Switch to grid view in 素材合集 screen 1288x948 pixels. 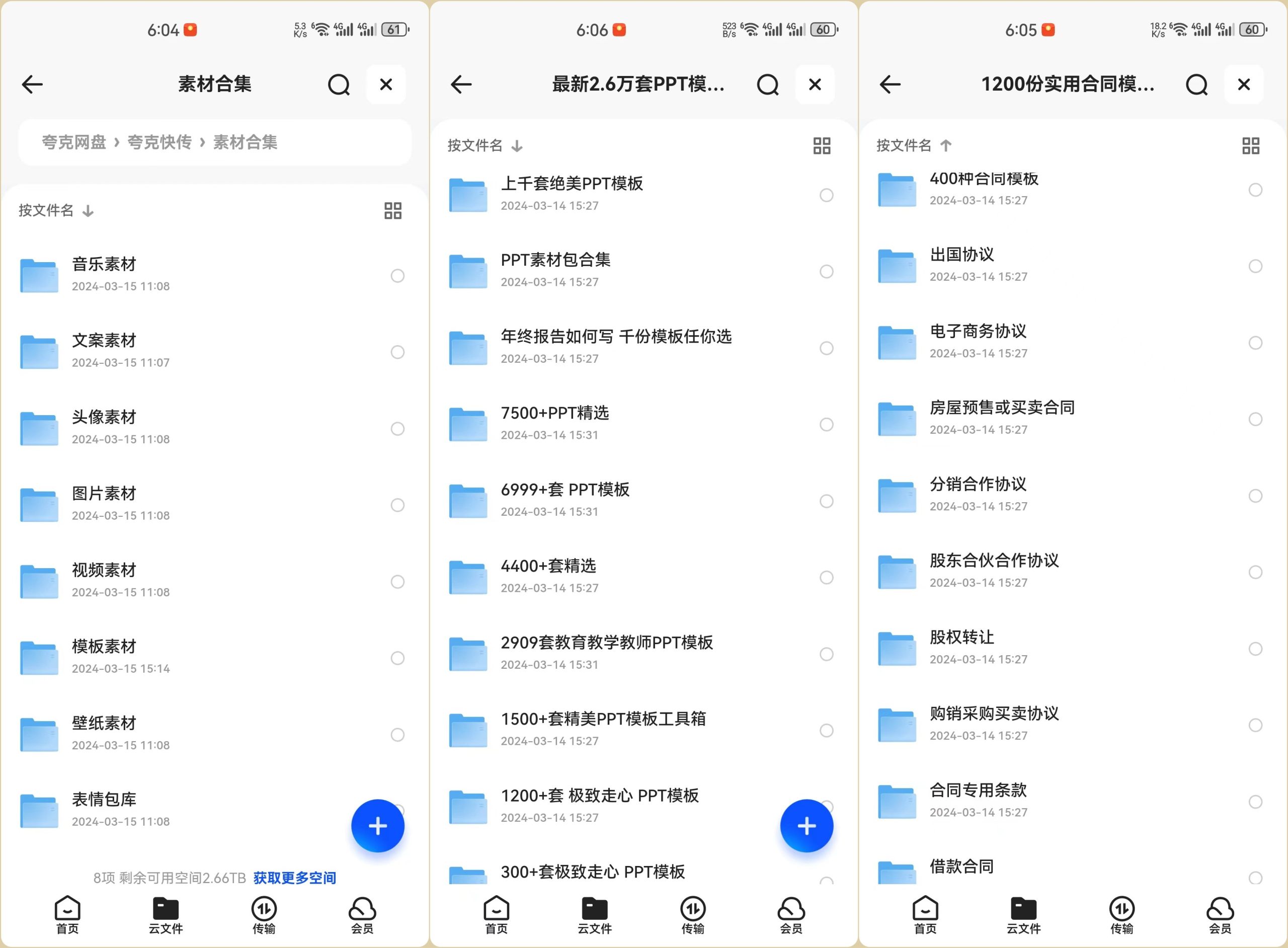393,211
